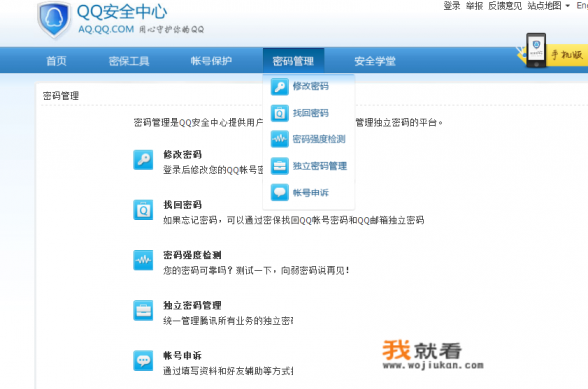
Task: Click the key icon beside dropdown 修改密码
Action: pyautogui.click(x=279, y=87)
